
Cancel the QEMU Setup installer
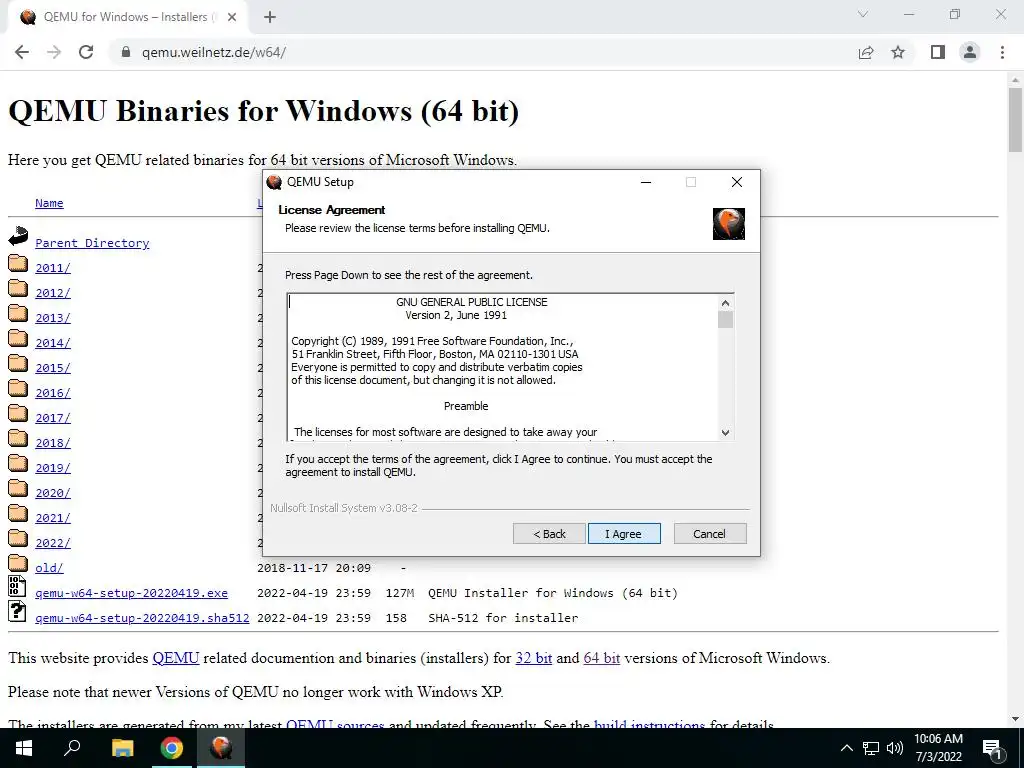coord(709,534)
